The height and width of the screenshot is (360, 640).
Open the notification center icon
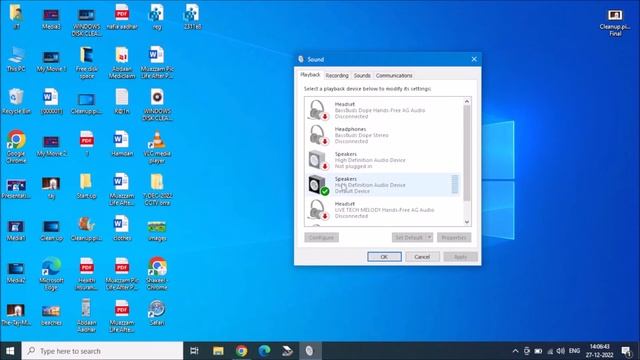tap(626, 351)
